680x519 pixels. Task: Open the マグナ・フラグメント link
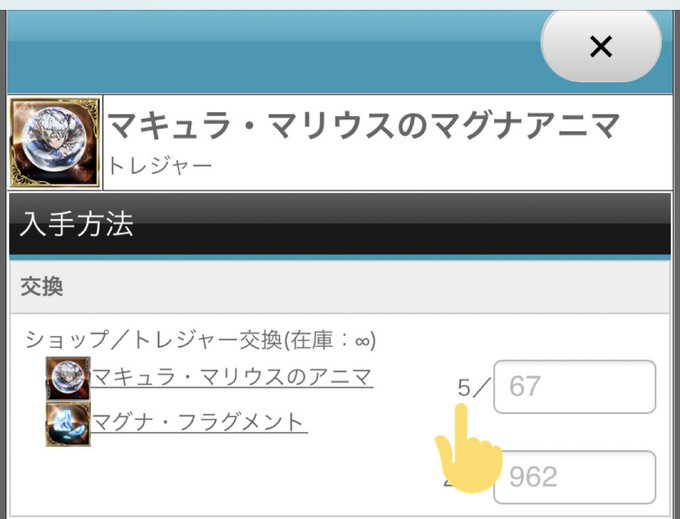(199, 422)
